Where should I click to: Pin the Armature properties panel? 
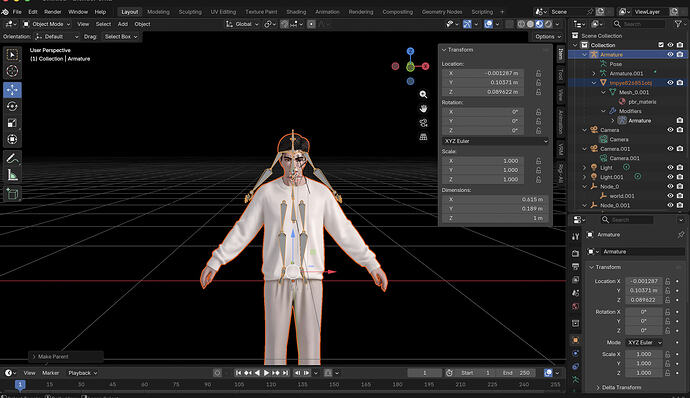point(681,235)
